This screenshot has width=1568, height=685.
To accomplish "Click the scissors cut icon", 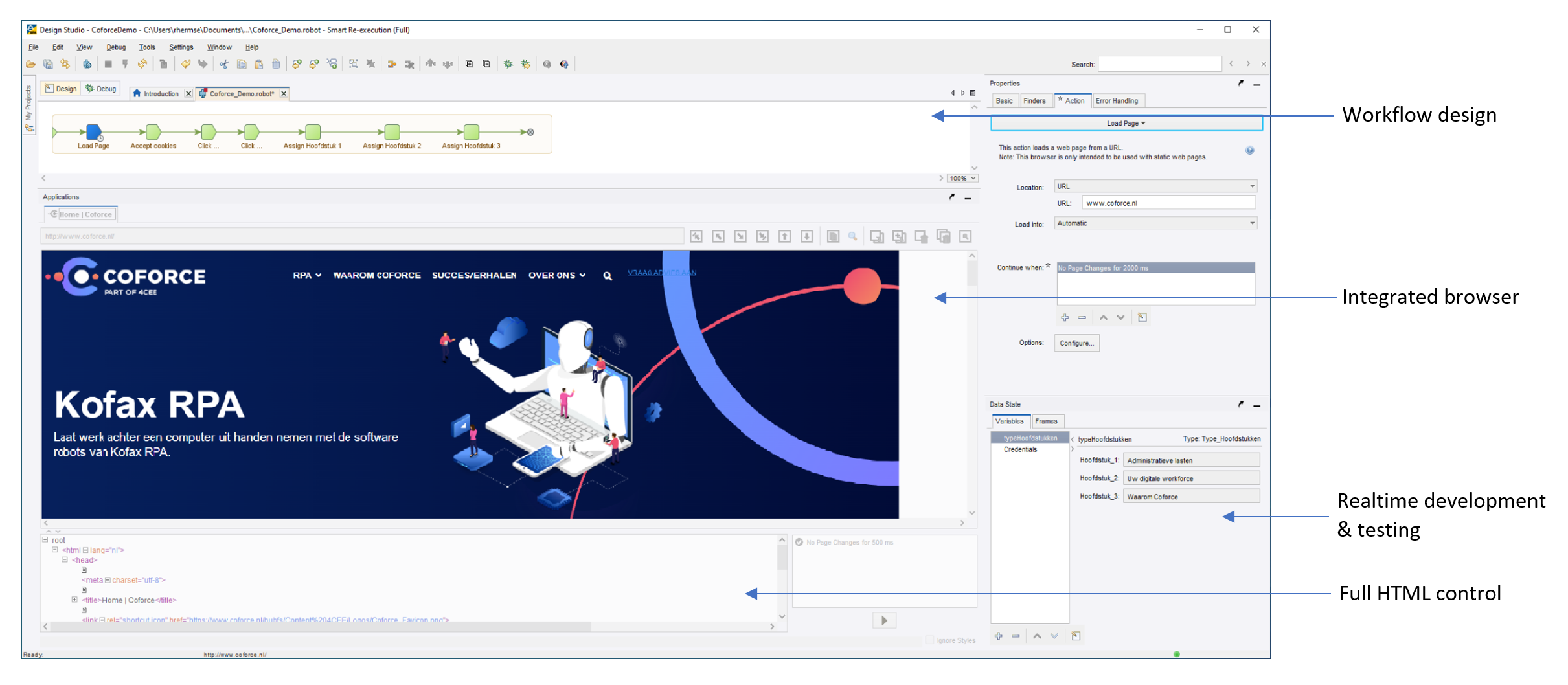I will 224,64.
